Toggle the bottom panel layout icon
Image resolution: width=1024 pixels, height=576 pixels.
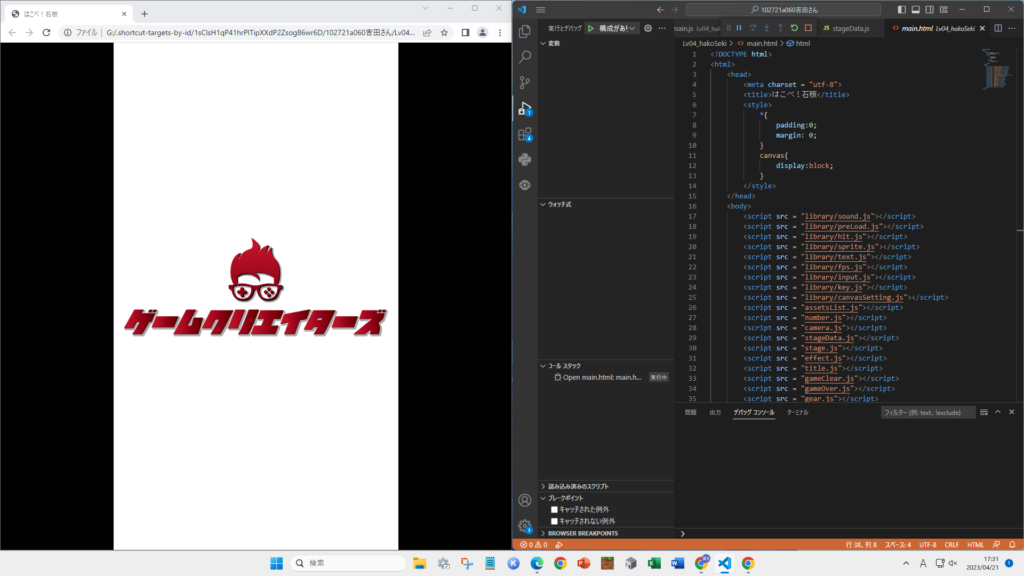point(916,10)
